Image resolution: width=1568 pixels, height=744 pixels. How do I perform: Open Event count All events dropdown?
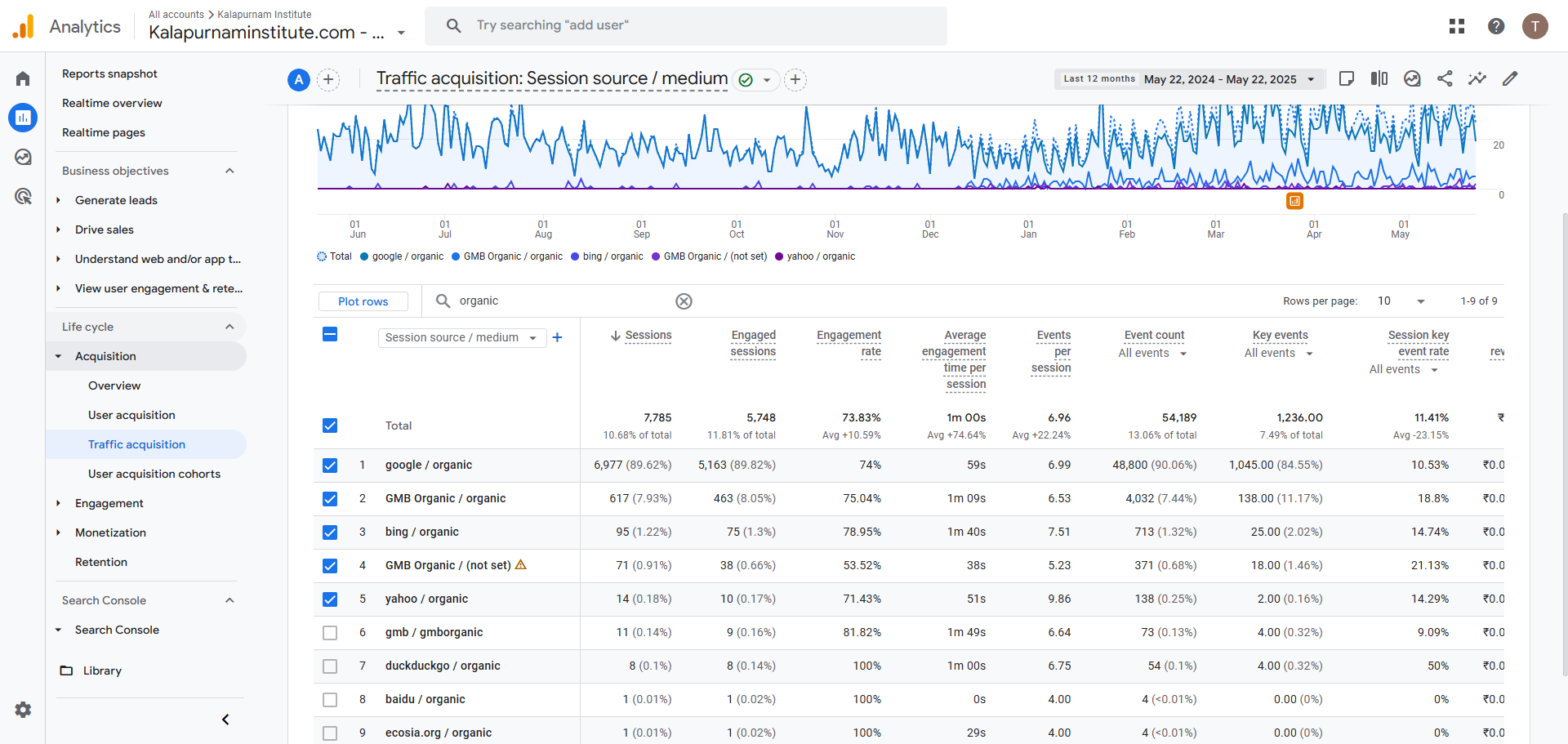coord(1152,354)
